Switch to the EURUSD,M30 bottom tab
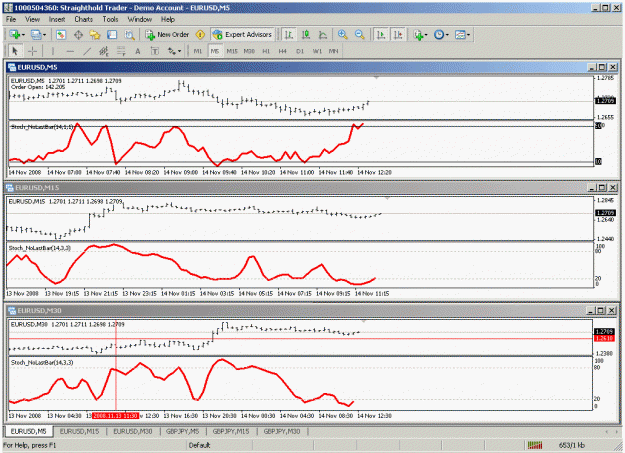This screenshot has height=453, width=625. (133, 431)
